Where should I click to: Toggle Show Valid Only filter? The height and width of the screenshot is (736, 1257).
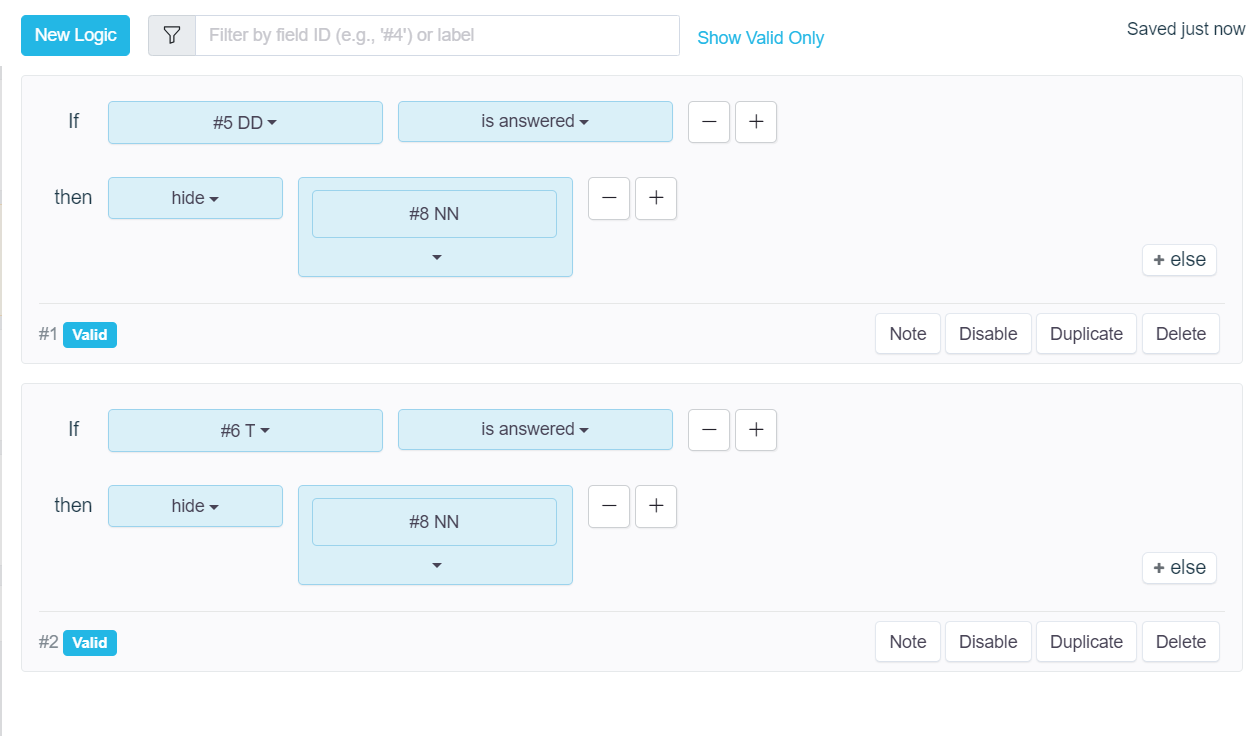pos(760,38)
